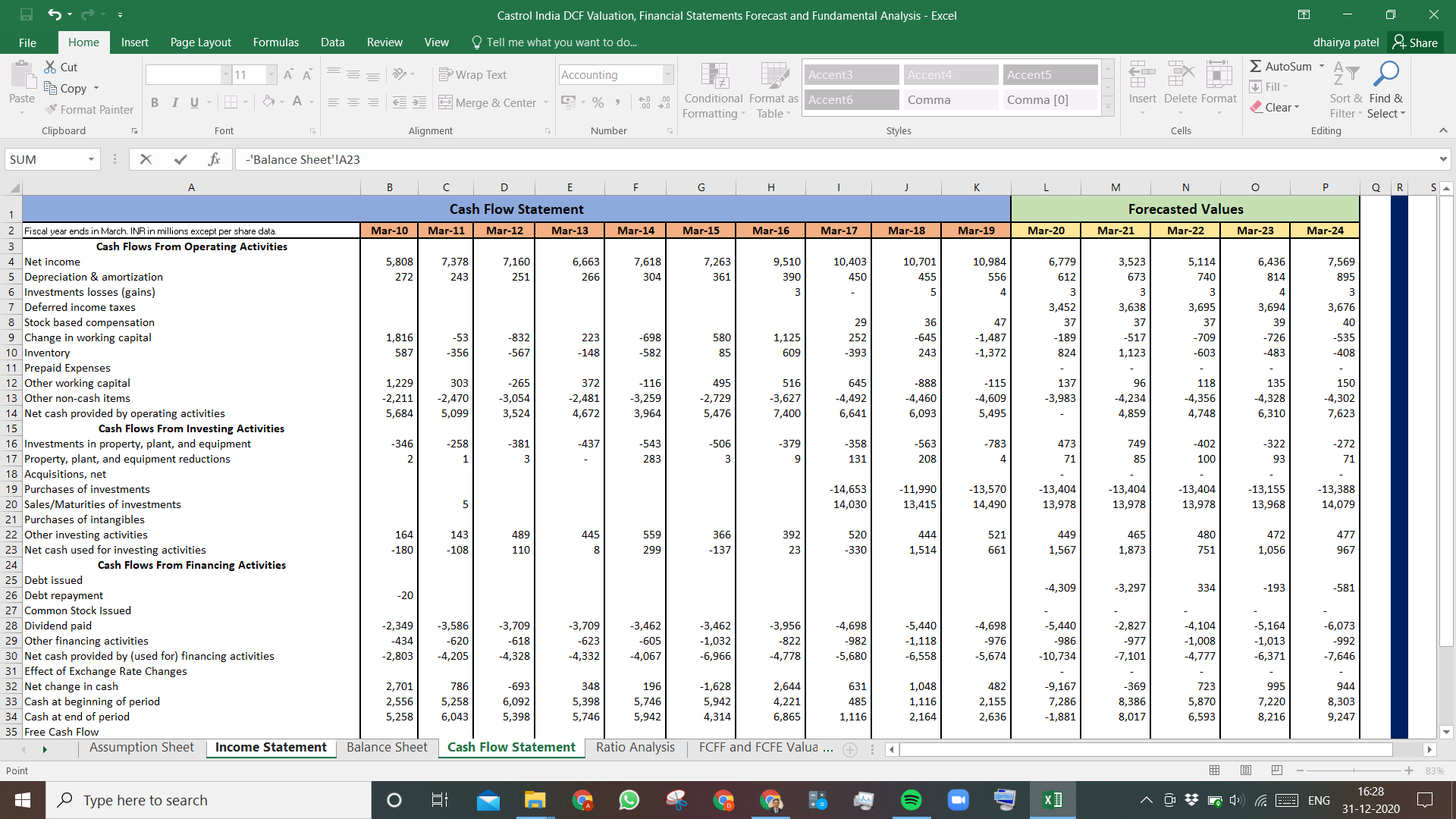Toggle Wrap Text
1456x819 pixels.
click(x=472, y=74)
